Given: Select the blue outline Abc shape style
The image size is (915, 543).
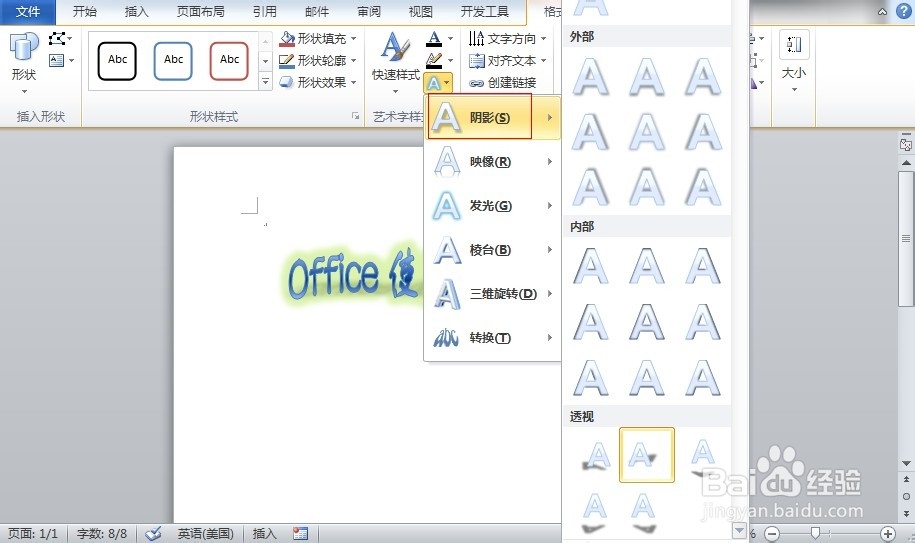Looking at the screenshot, I should pos(173,61).
